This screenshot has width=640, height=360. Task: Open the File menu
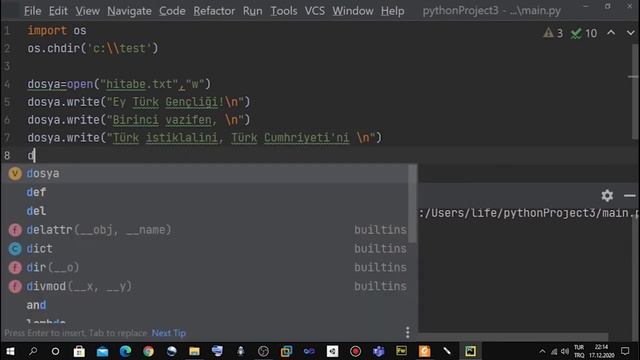[32, 11]
